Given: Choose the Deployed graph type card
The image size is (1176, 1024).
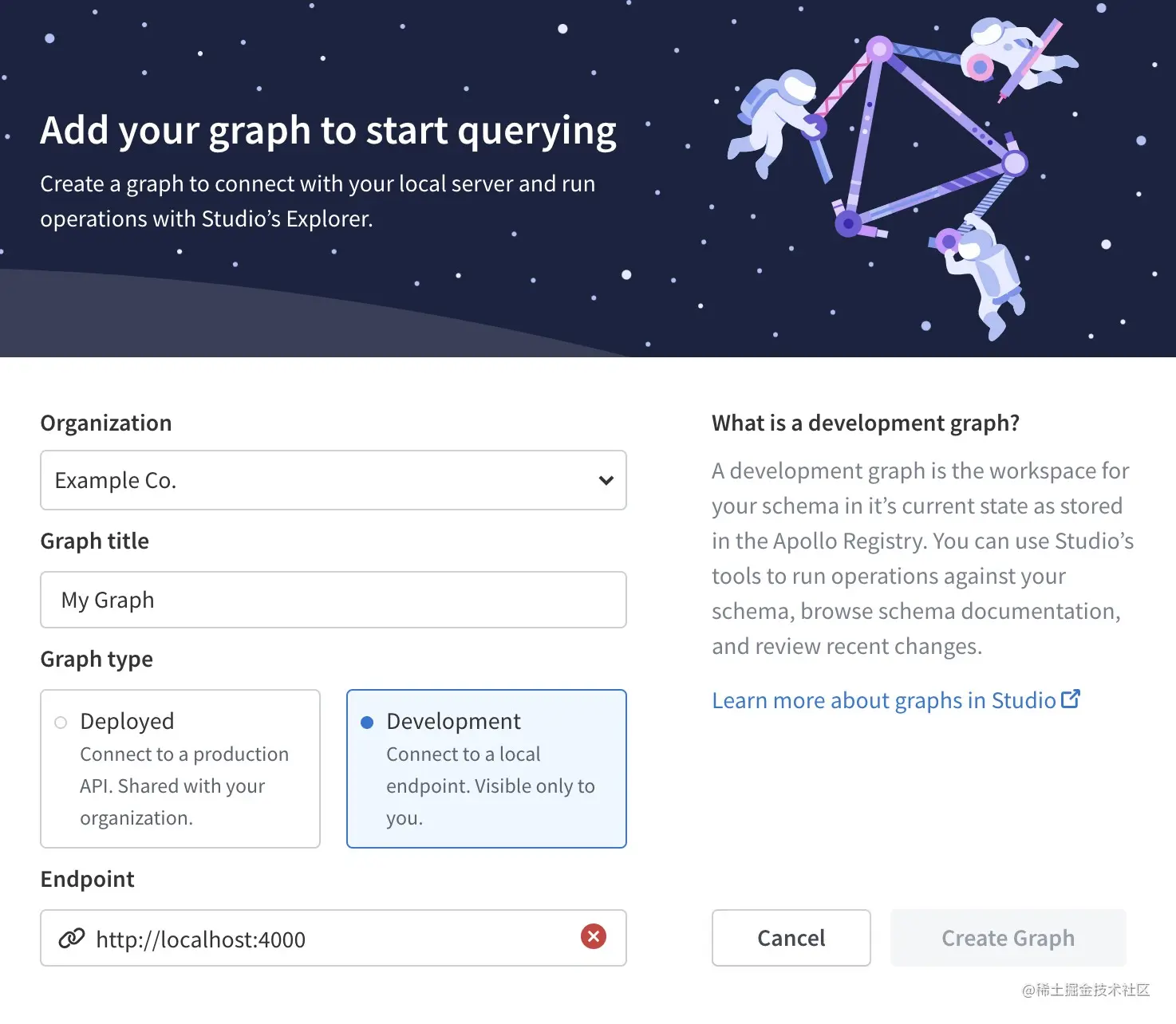Looking at the screenshot, I should 180,768.
